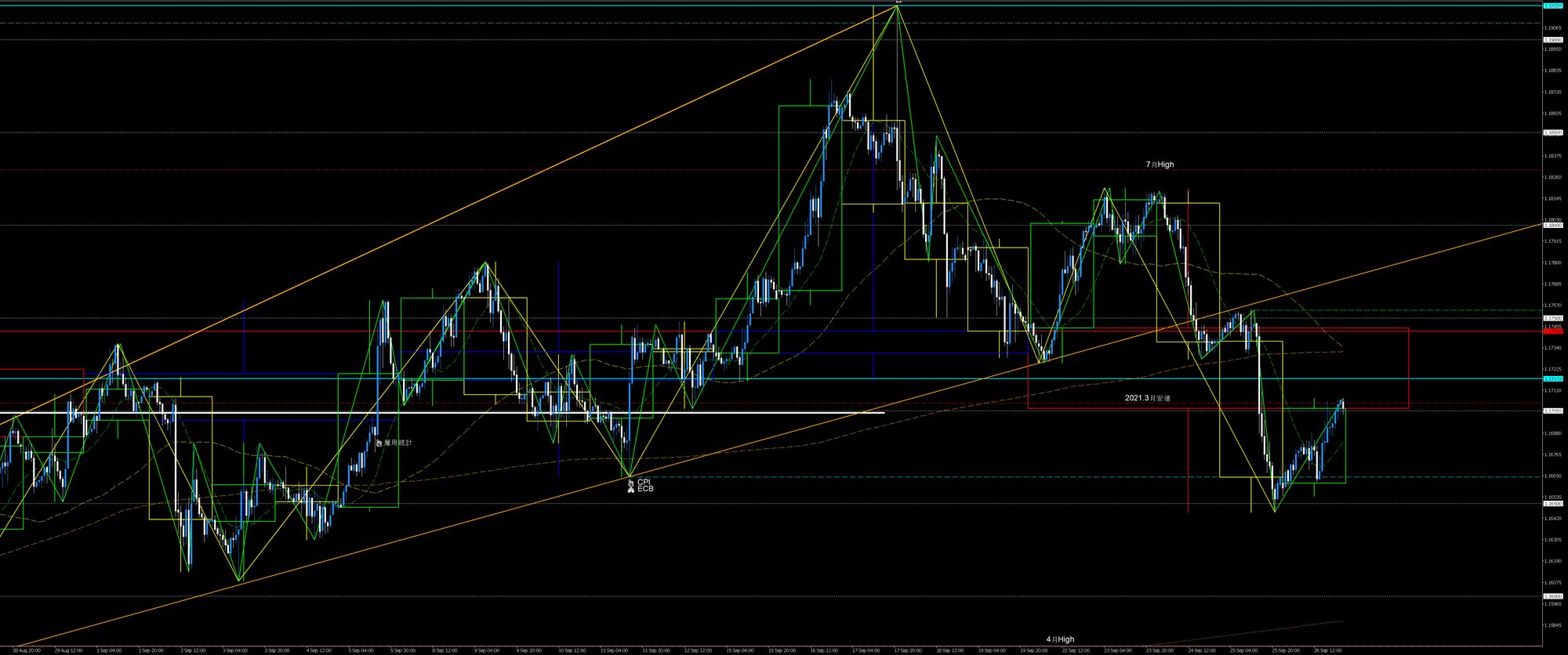Select the 4月High label near the bottom
1568x655 pixels.
1060,639
